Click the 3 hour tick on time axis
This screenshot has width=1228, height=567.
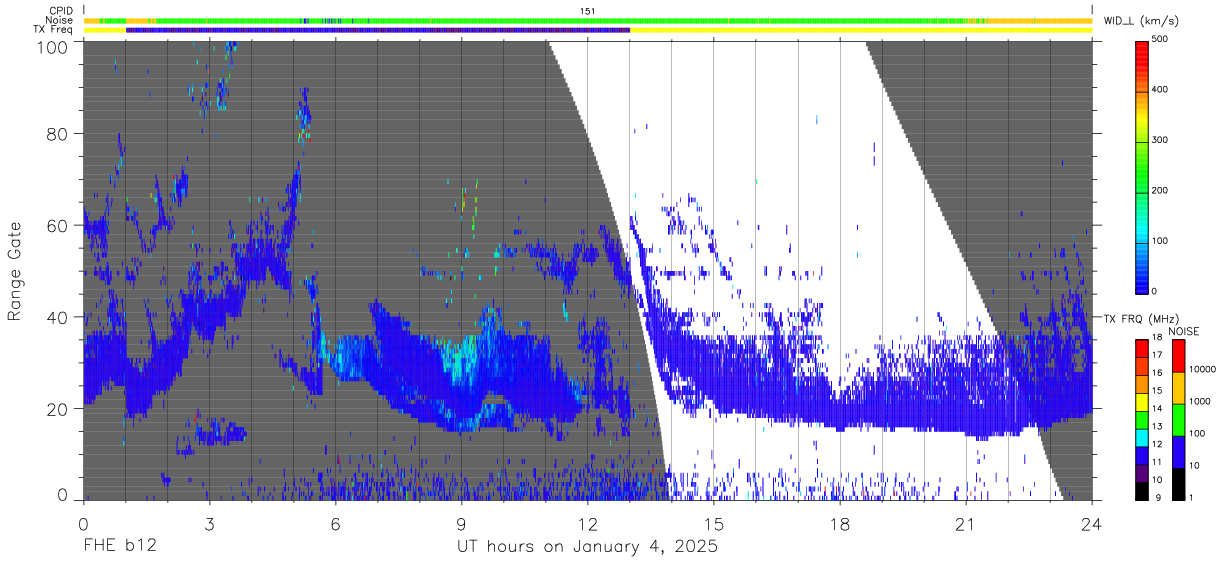209,523
